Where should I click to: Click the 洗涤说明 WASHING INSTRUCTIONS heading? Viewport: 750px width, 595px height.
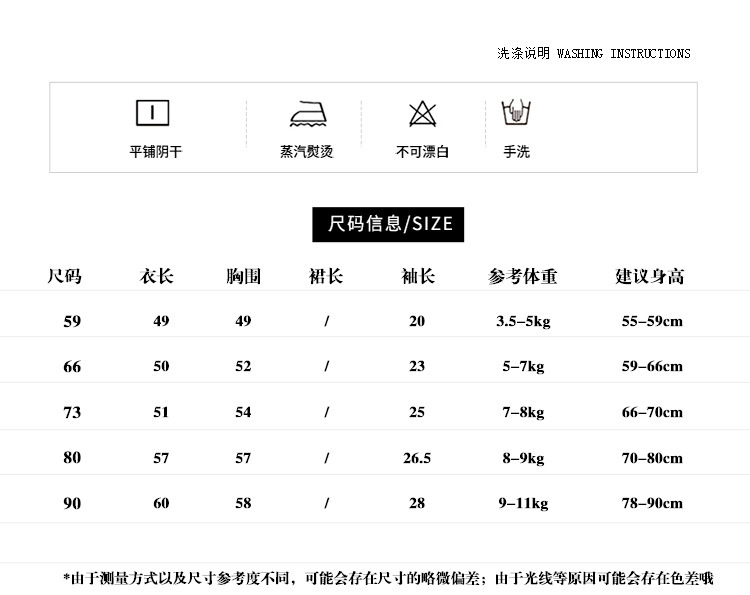[x=594, y=53]
